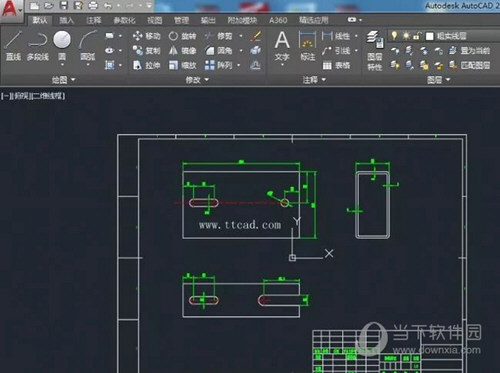The image size is (500, 373).
Task: Click the Undo arrow icon
Action: coord(108,5)
